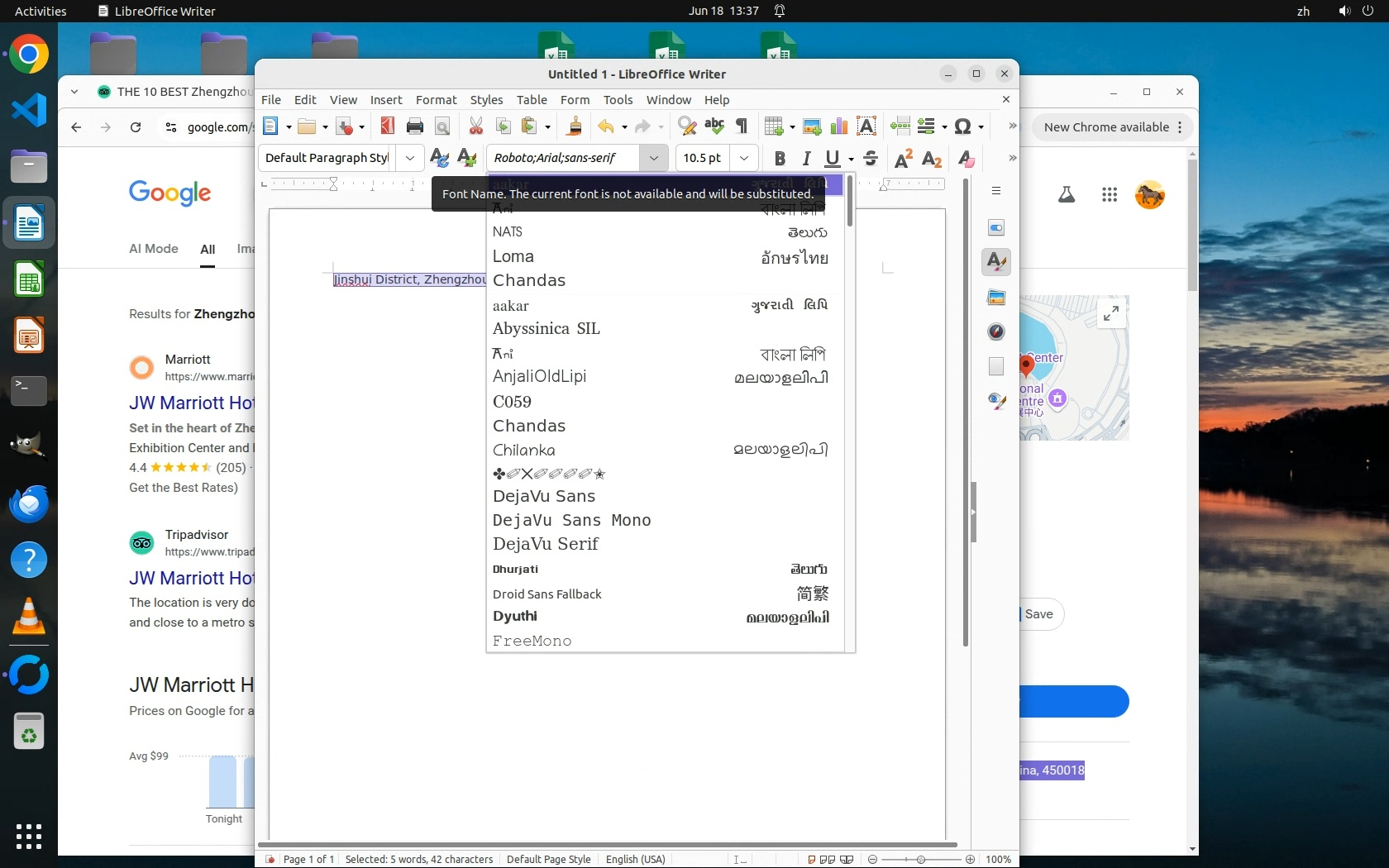This screenshot has width=1389, height=868.
Task: Click the Cut scissors icon
Action: 475,126
